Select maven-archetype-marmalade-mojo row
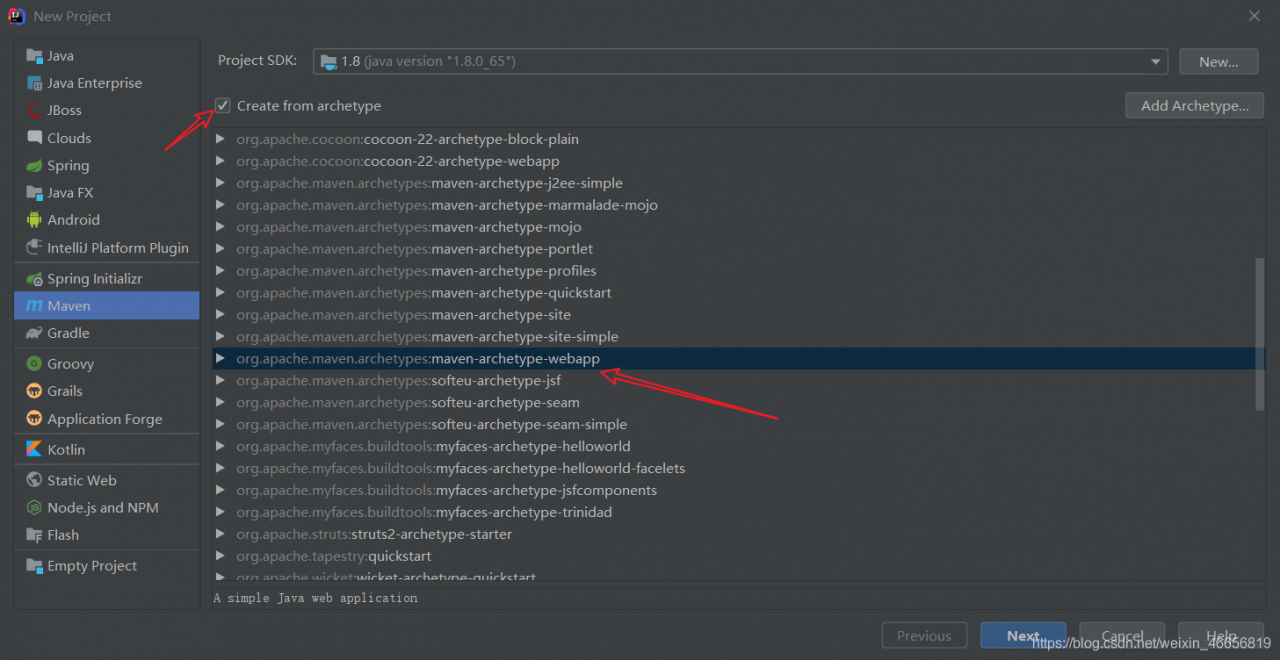Image resolution: width=1280 pixels, height=660 pixels. (x=738, y=205)
